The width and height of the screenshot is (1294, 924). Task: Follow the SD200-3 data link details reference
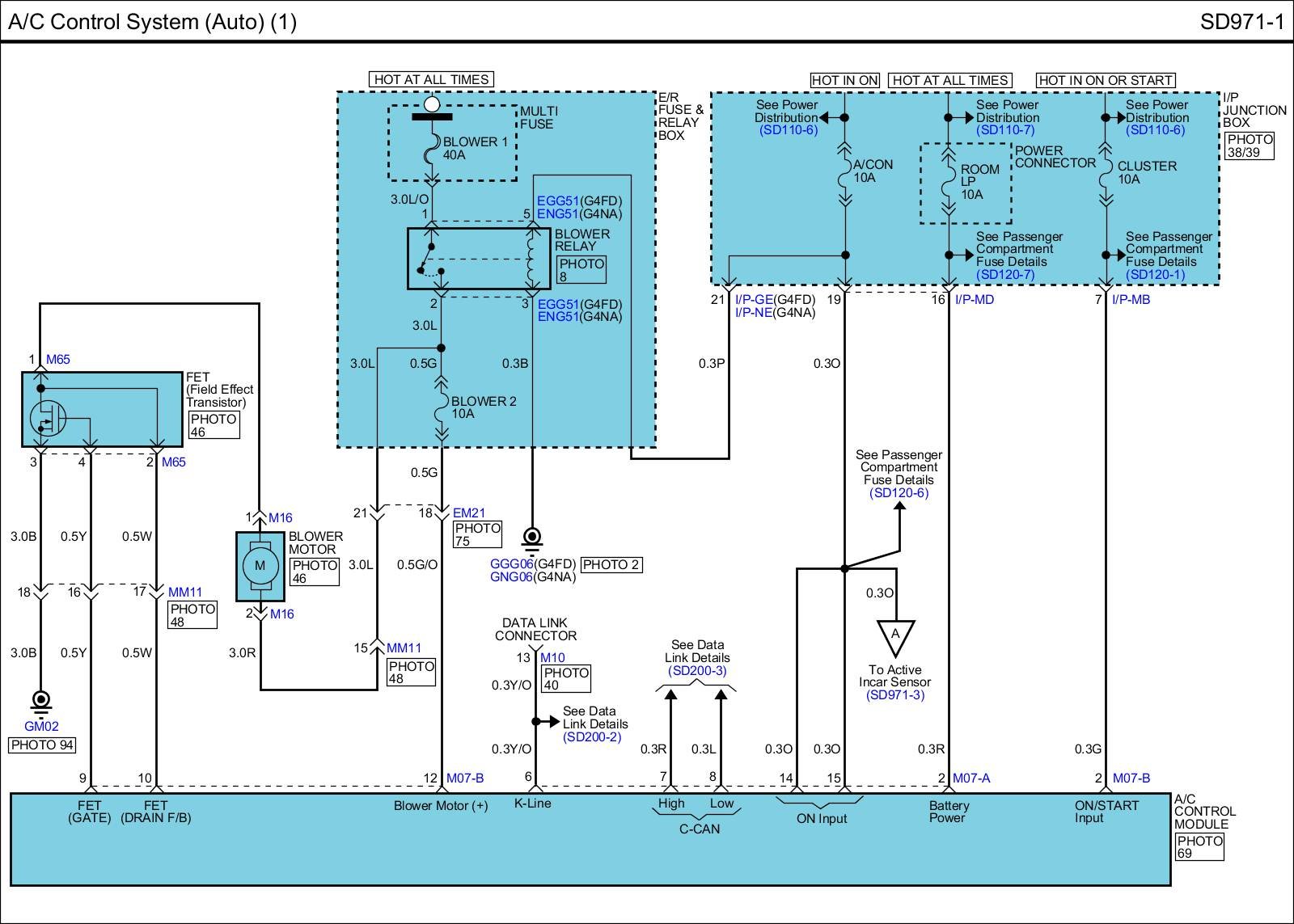click(x=696, y=671)
